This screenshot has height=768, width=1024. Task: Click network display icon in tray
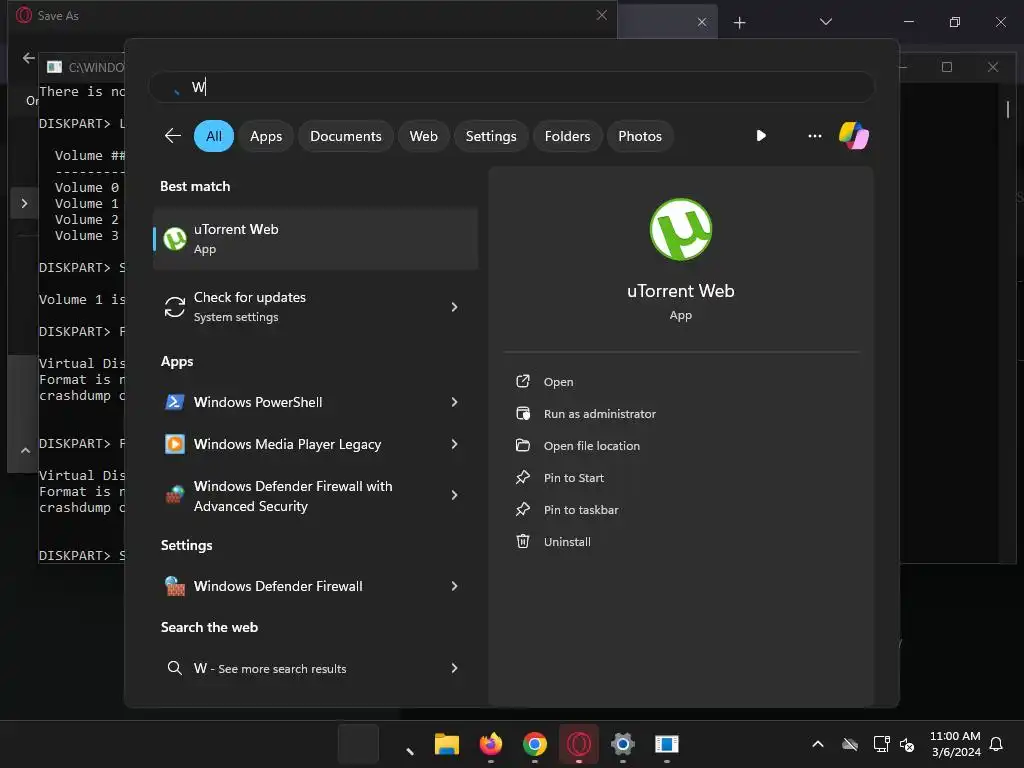pos(882,744)
